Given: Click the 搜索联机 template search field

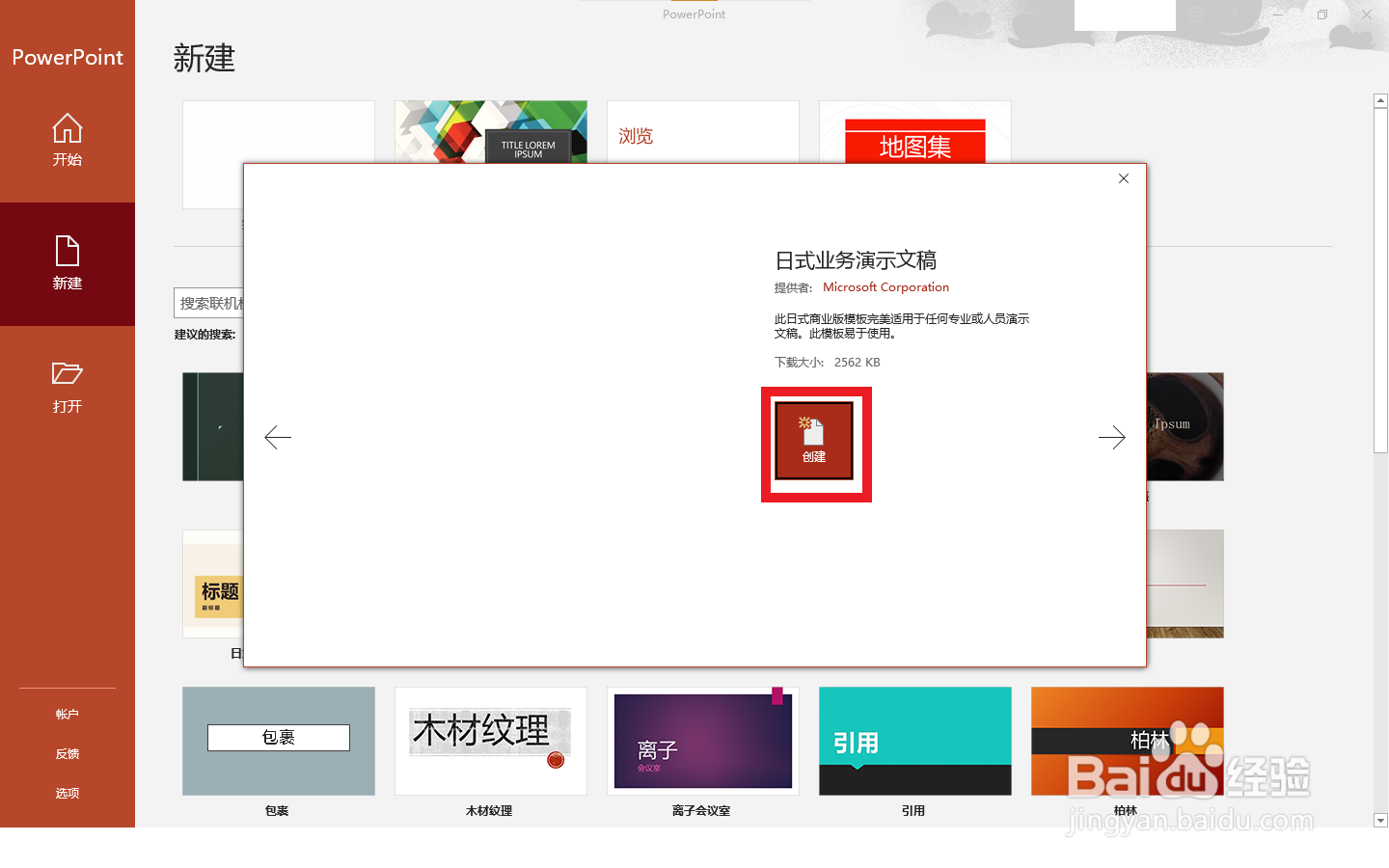Looking at the screenshot, I should (x=209, y=303).
